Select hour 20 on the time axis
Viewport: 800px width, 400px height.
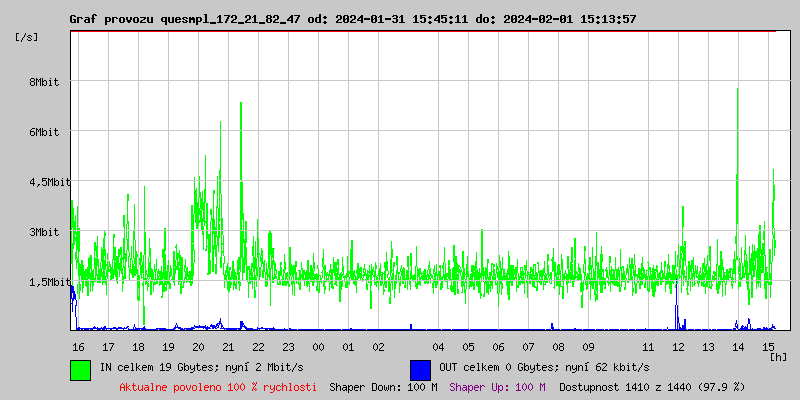198,347
